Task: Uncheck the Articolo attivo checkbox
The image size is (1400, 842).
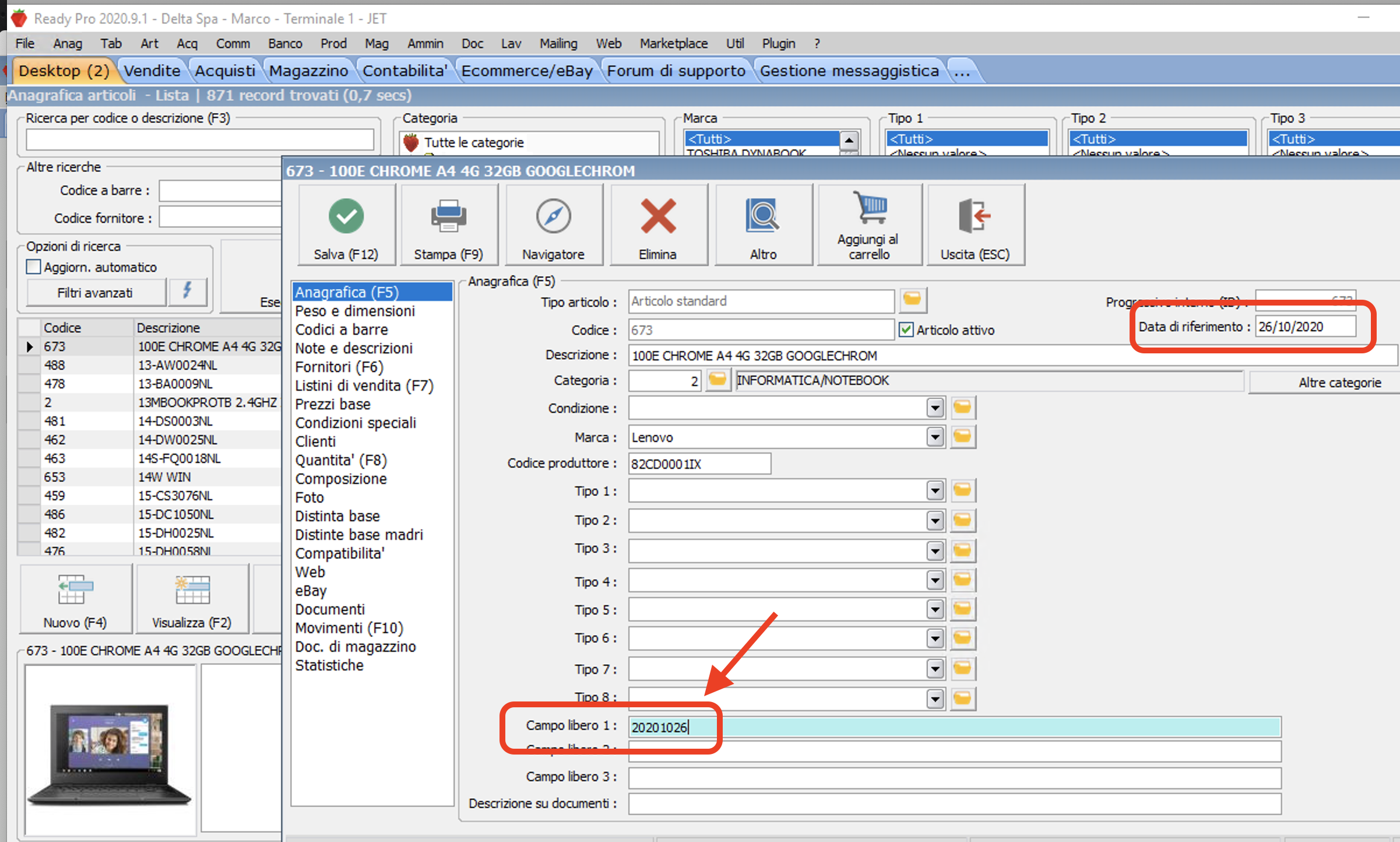Action: [906, 330]
